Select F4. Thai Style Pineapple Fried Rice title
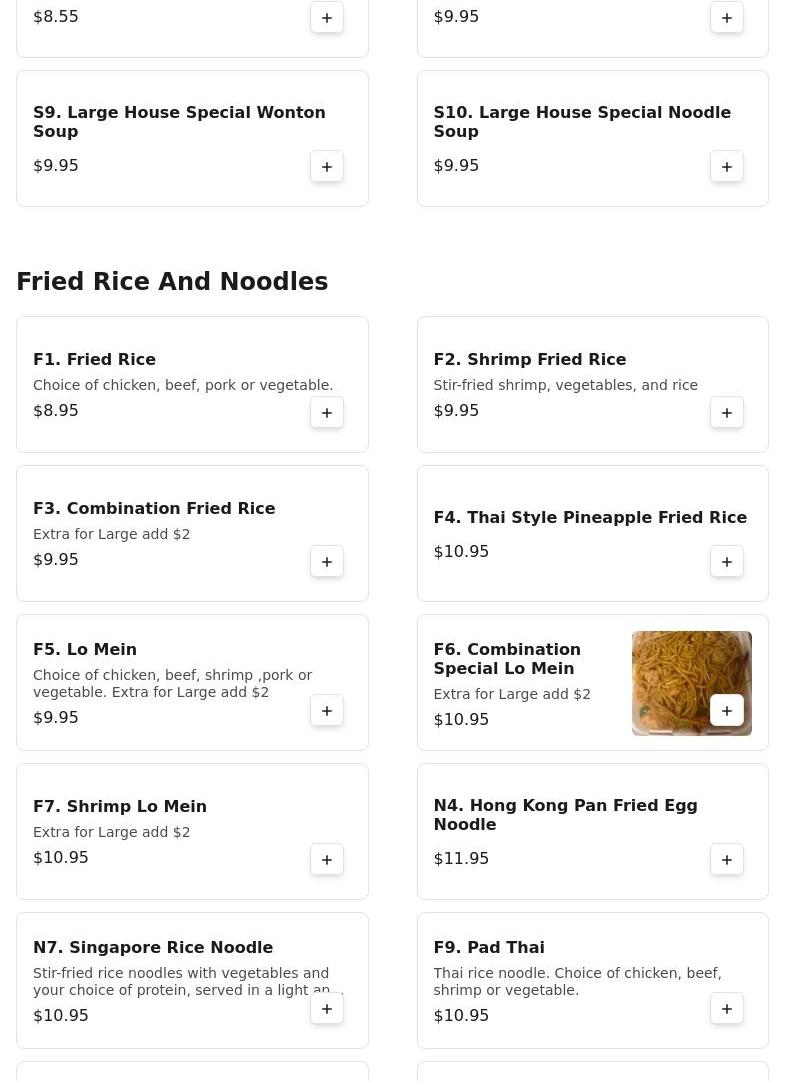The image size is (785, 1081). coord(590,518)
